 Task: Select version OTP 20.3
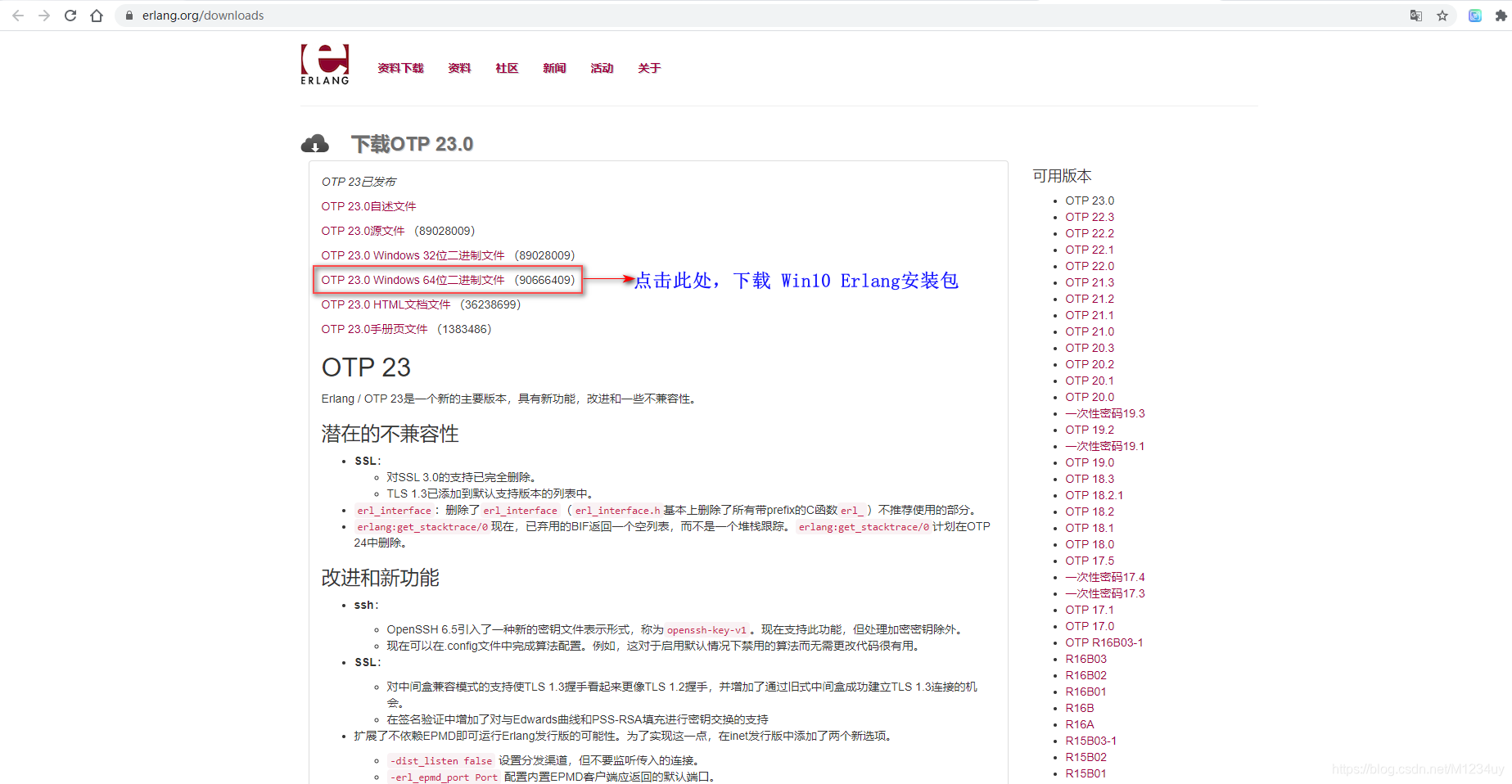coord(1090,348)
